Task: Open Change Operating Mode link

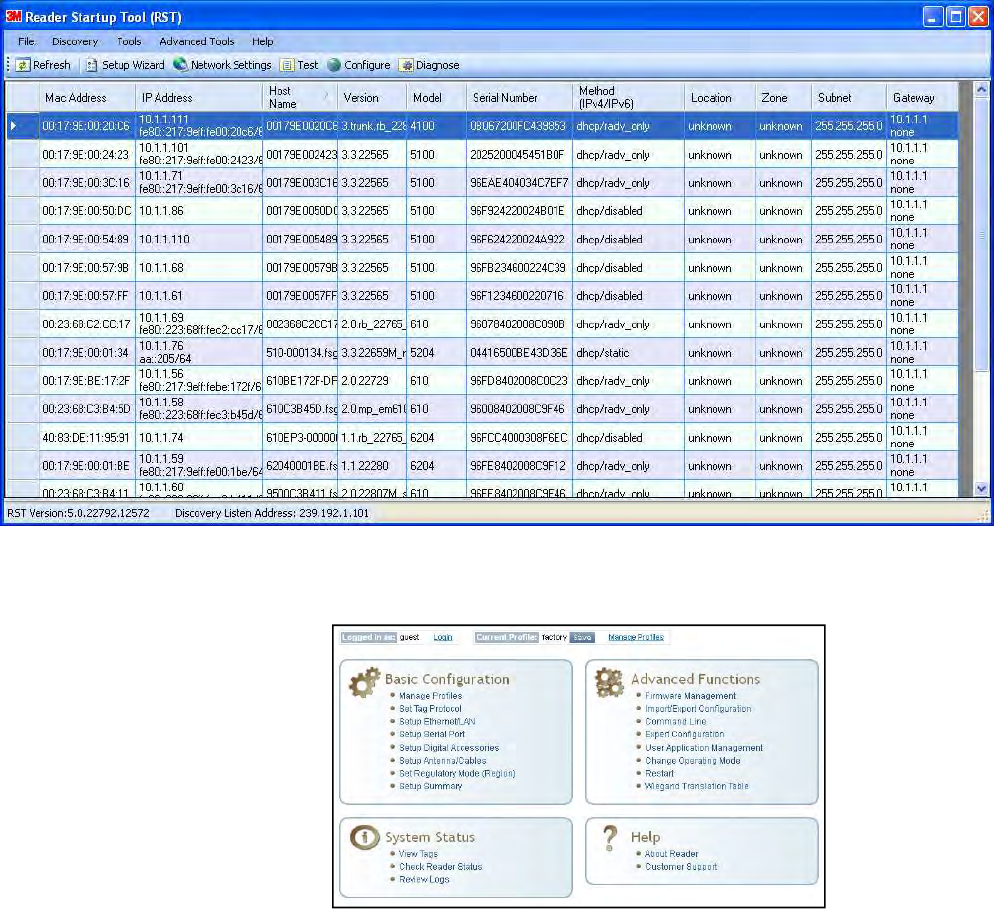Action: coord(692,761)
